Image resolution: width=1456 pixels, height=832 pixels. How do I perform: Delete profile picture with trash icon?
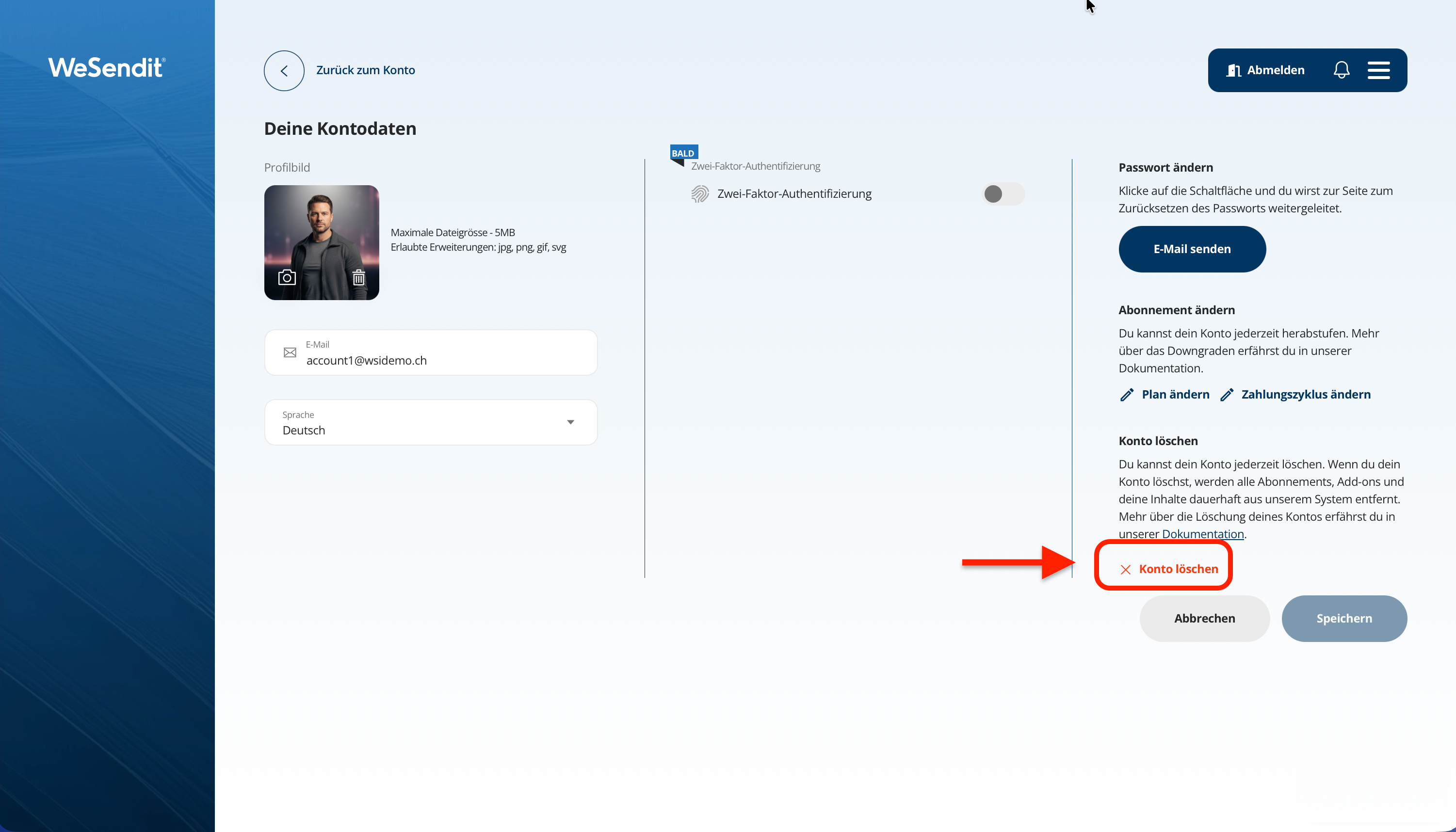tap(358, 278)
